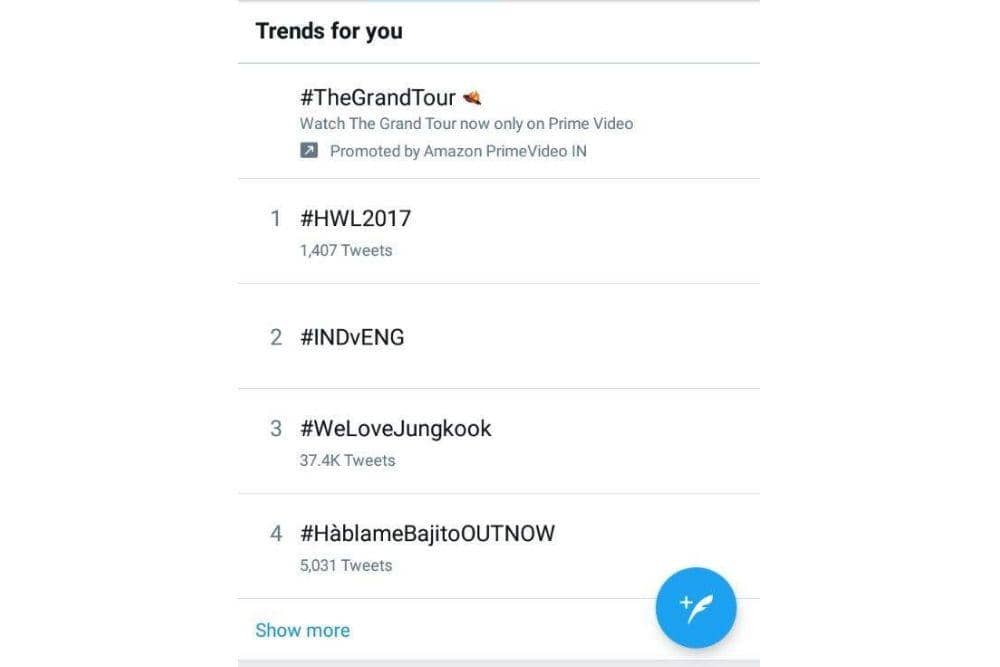Click the 'Trends for you' header

coord(329,31)
